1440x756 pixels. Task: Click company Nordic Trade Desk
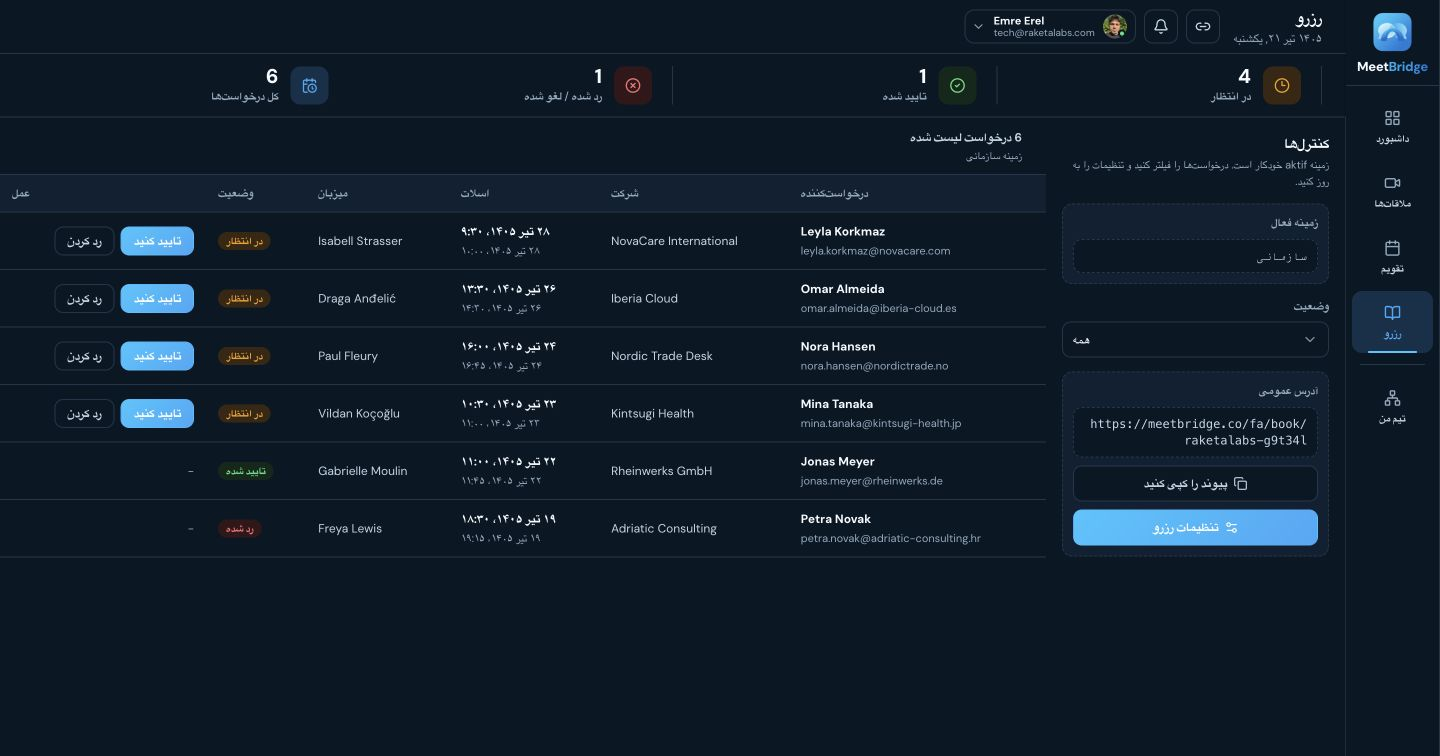pos(662,356)
